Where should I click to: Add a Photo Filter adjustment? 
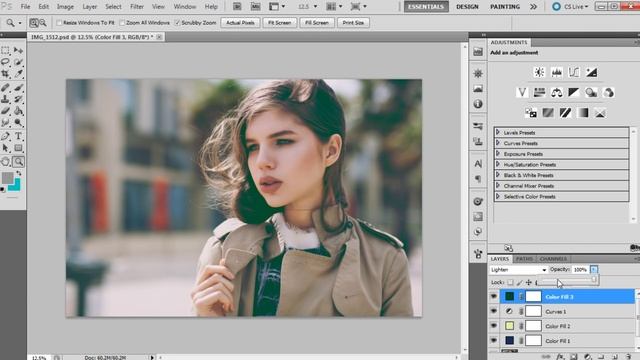(591, 93)
